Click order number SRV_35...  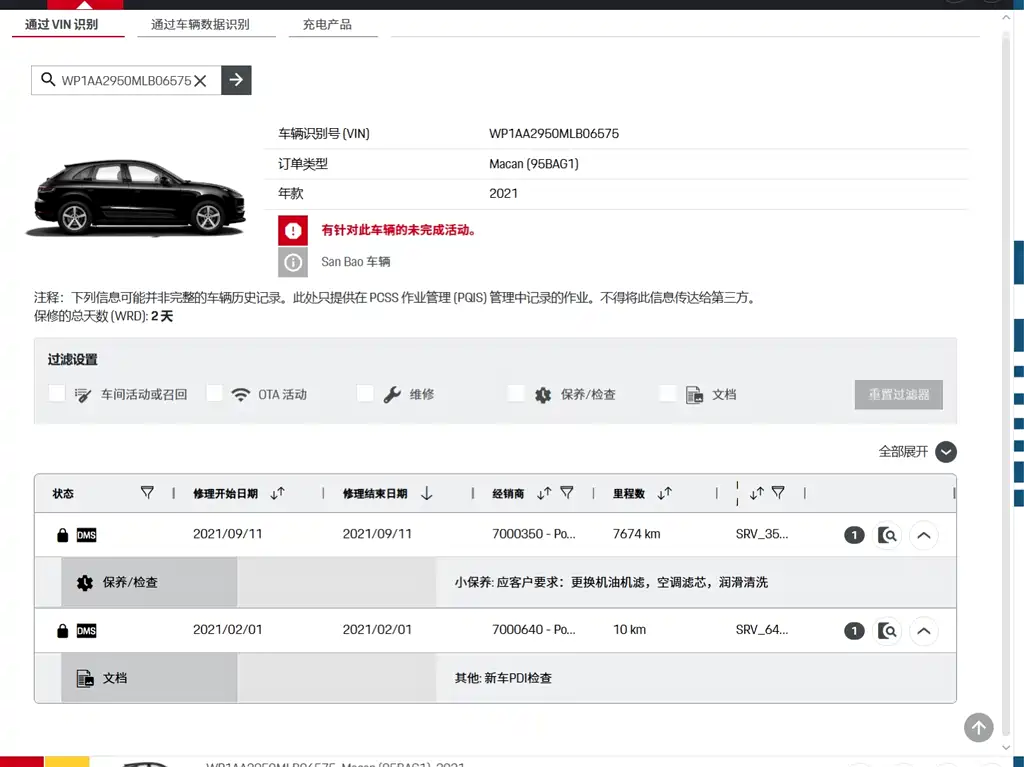pyautogui.click(x=761, y=534)
